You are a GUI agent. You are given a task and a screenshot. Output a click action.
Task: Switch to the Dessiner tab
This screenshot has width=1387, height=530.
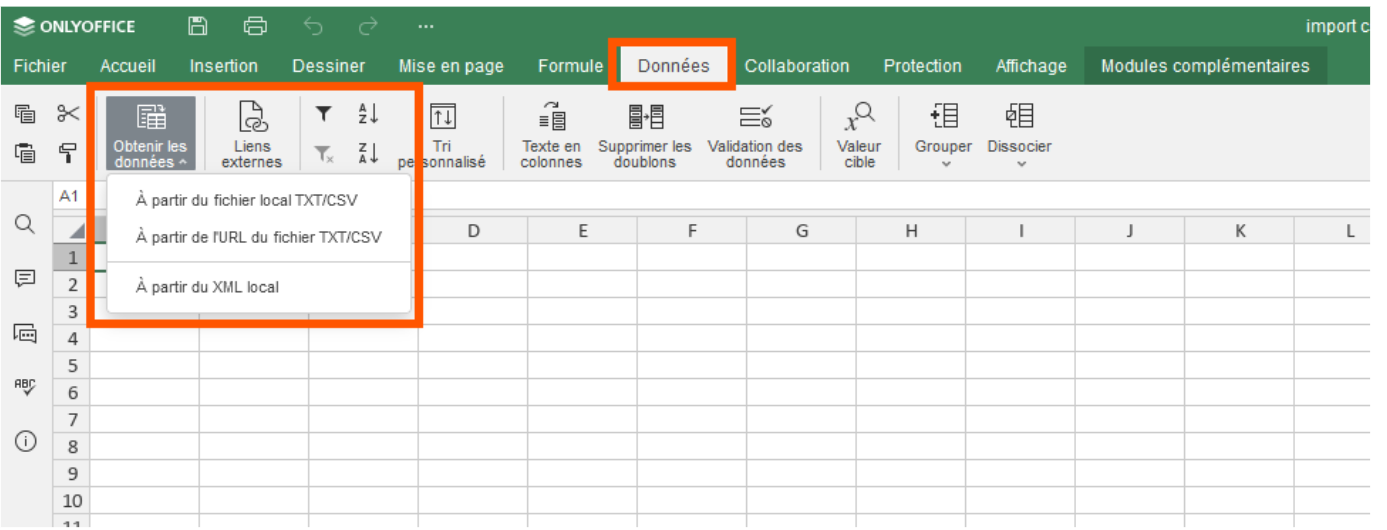pyautogui.click(x=329, y=66)
